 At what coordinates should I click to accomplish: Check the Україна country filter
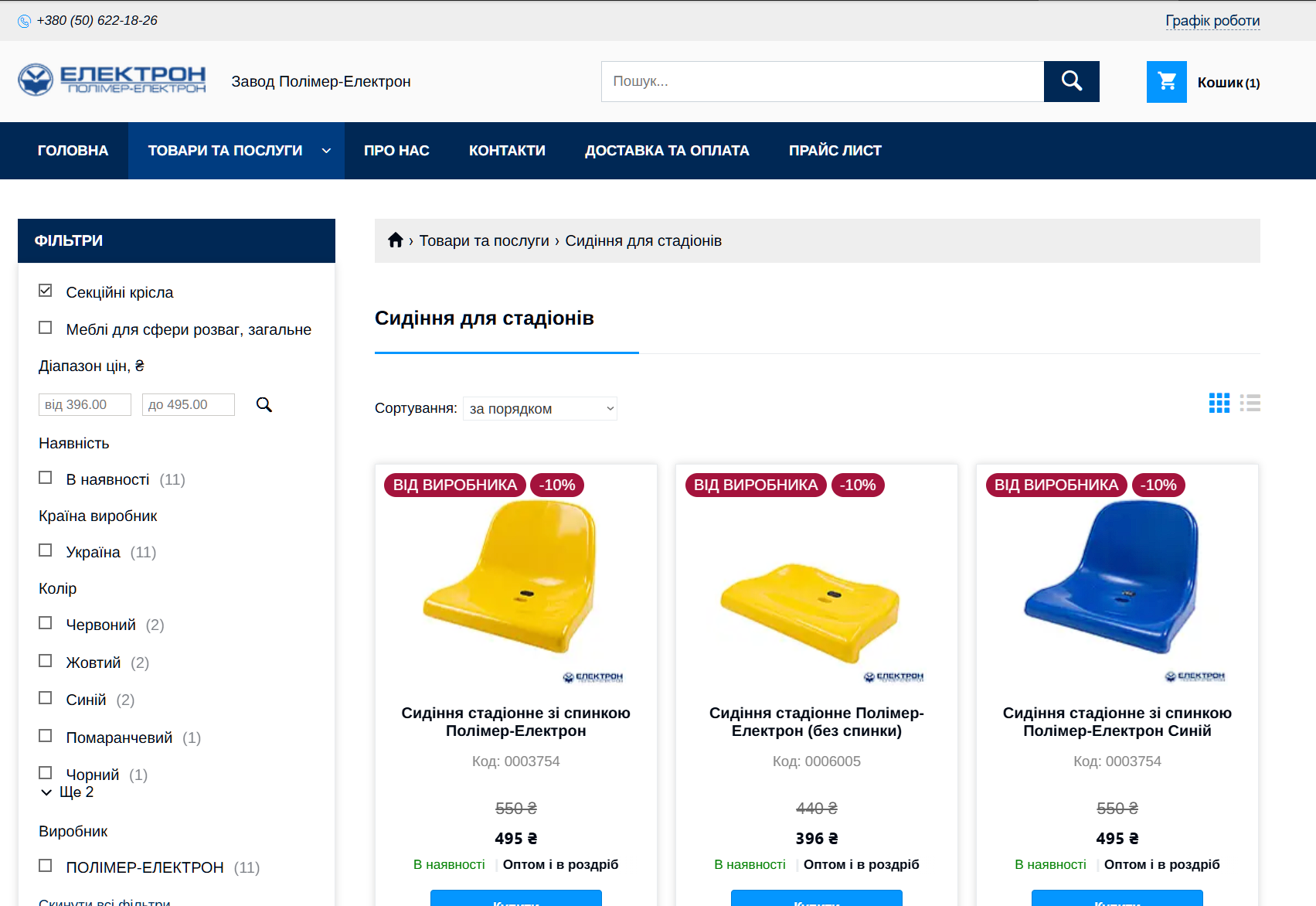click(46, 550)
